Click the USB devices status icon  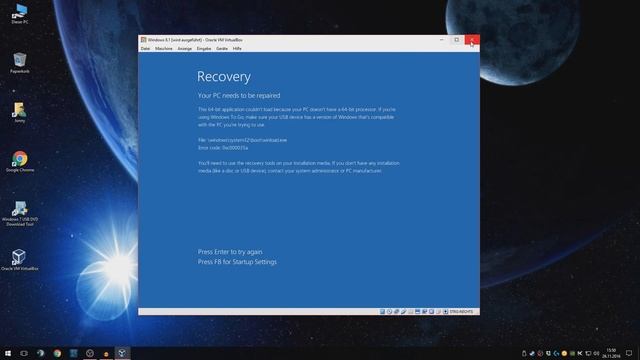404,312
